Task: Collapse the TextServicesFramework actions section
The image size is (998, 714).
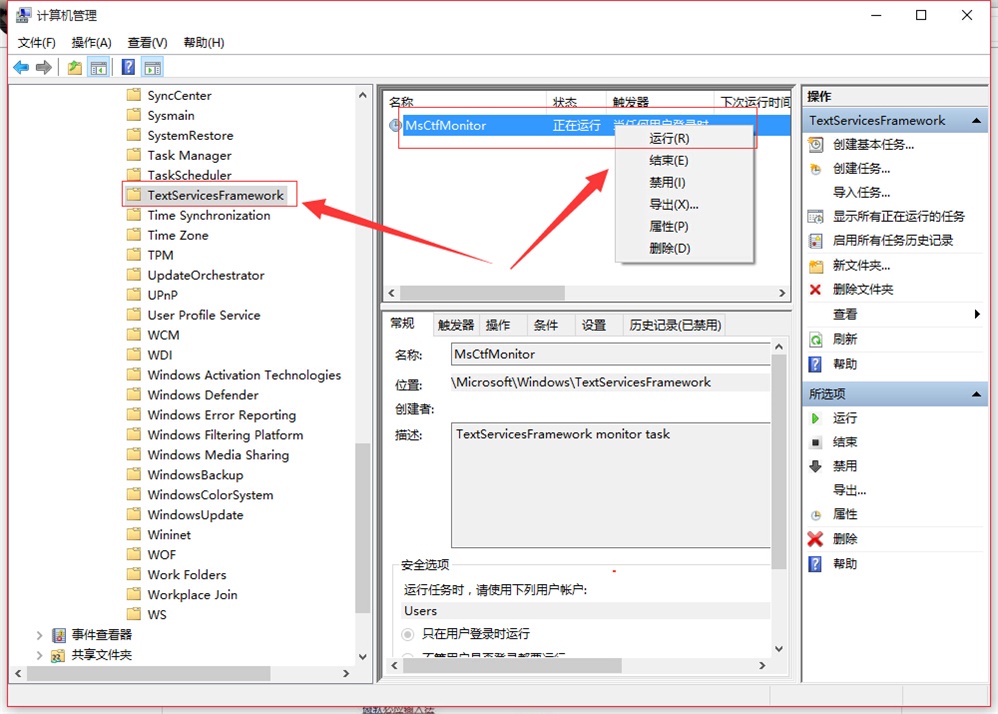Action: pyautogui.click(x=975, y=120)
